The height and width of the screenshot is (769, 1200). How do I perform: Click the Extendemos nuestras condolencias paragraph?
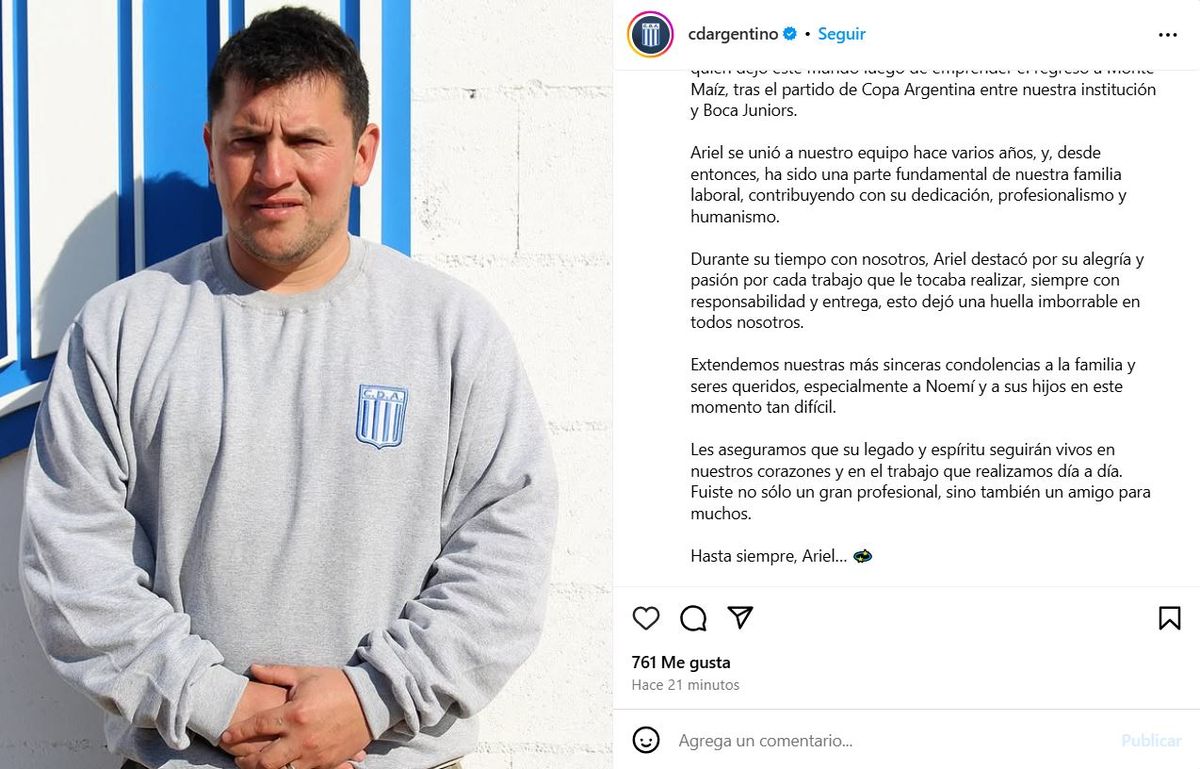coord(913,387)
